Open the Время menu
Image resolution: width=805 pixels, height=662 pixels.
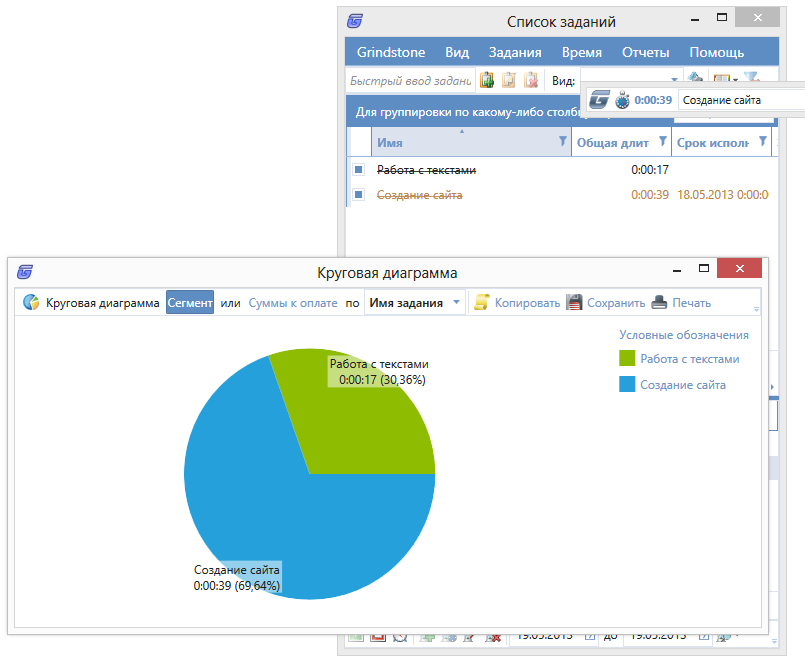click(x=582, y=52)
